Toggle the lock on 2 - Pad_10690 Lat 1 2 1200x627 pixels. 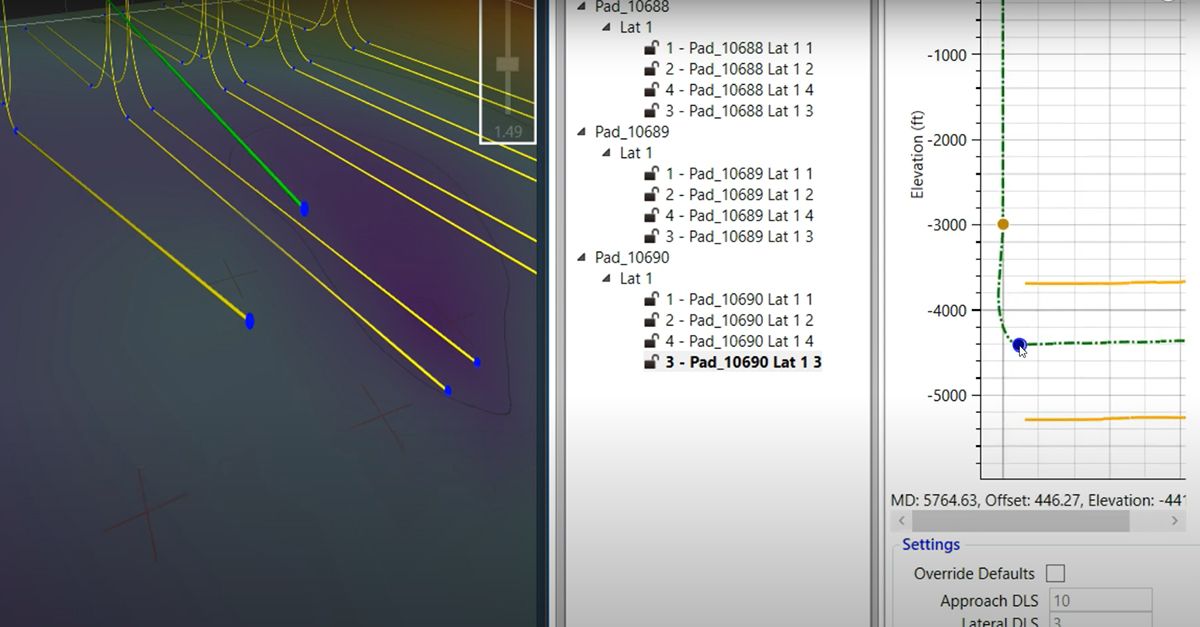click(649, 320)
